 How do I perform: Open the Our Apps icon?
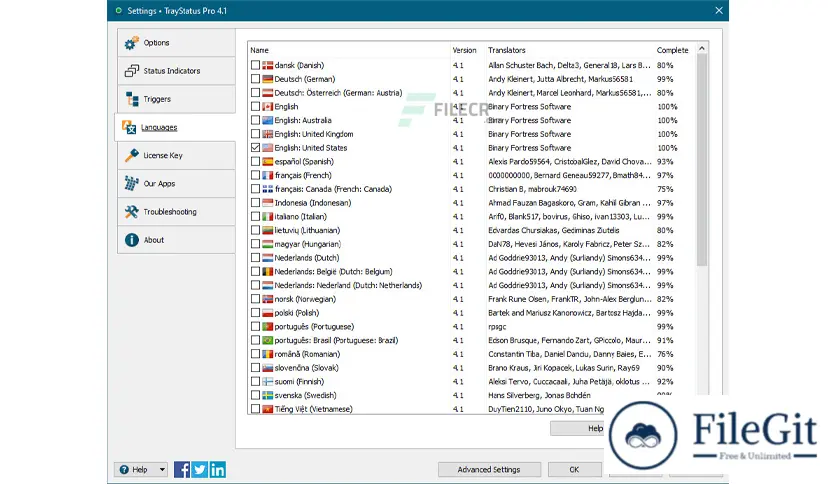(x=132, y=183)
